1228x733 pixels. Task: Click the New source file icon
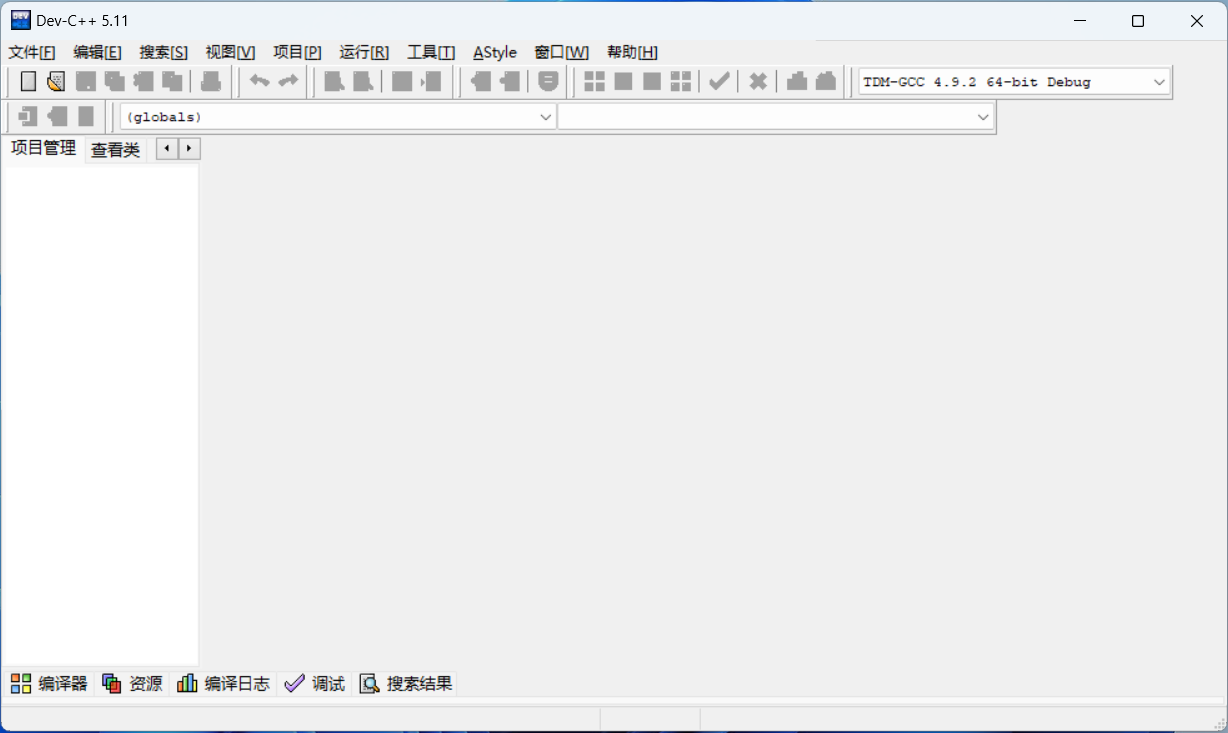coord(29,82)
